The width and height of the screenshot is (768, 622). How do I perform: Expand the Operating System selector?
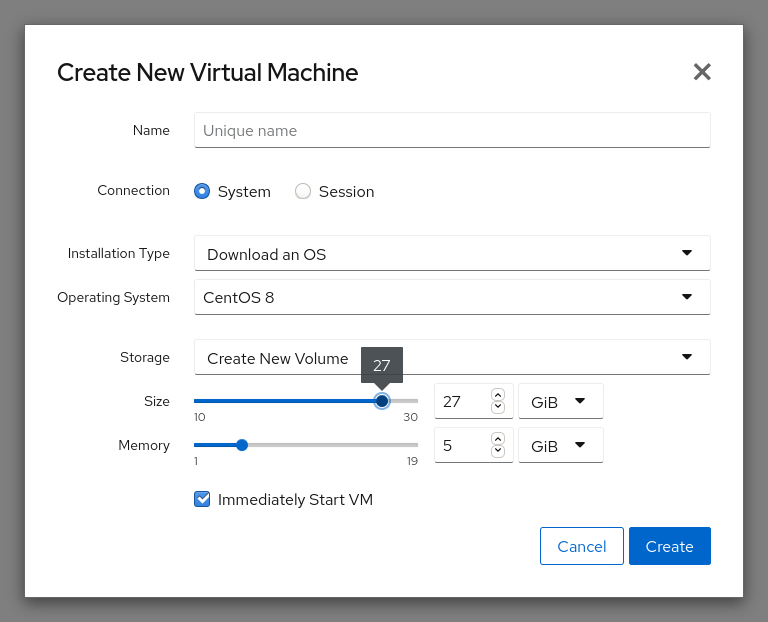click(x=452, y=297)
